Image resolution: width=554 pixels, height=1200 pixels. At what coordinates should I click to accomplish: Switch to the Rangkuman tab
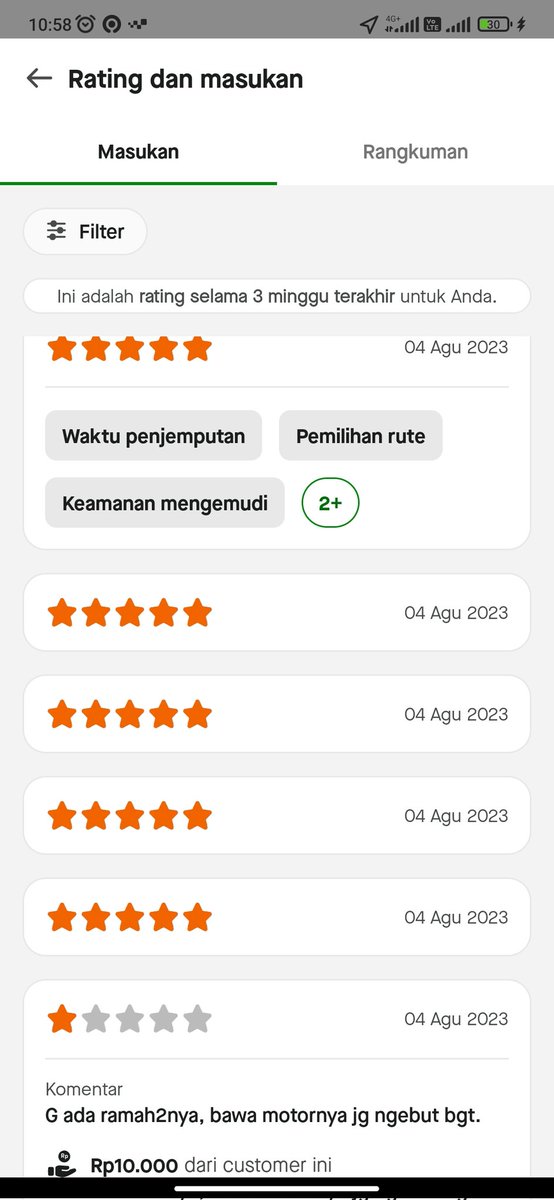coord(415,152)
